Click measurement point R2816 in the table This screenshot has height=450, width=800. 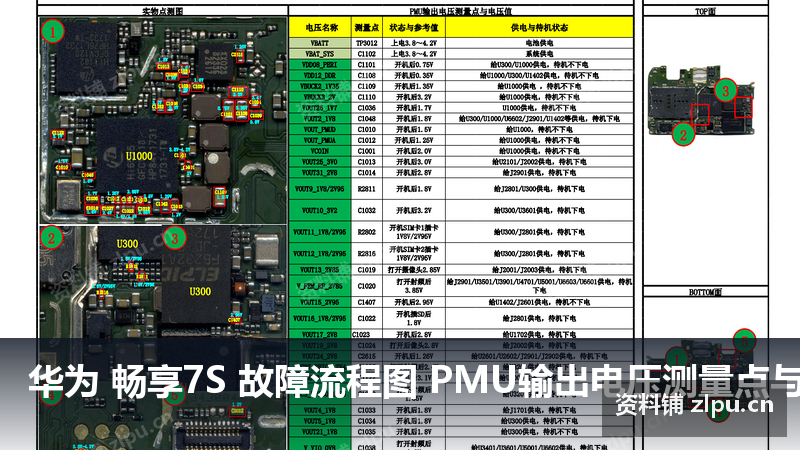click(x=366, y=254)
